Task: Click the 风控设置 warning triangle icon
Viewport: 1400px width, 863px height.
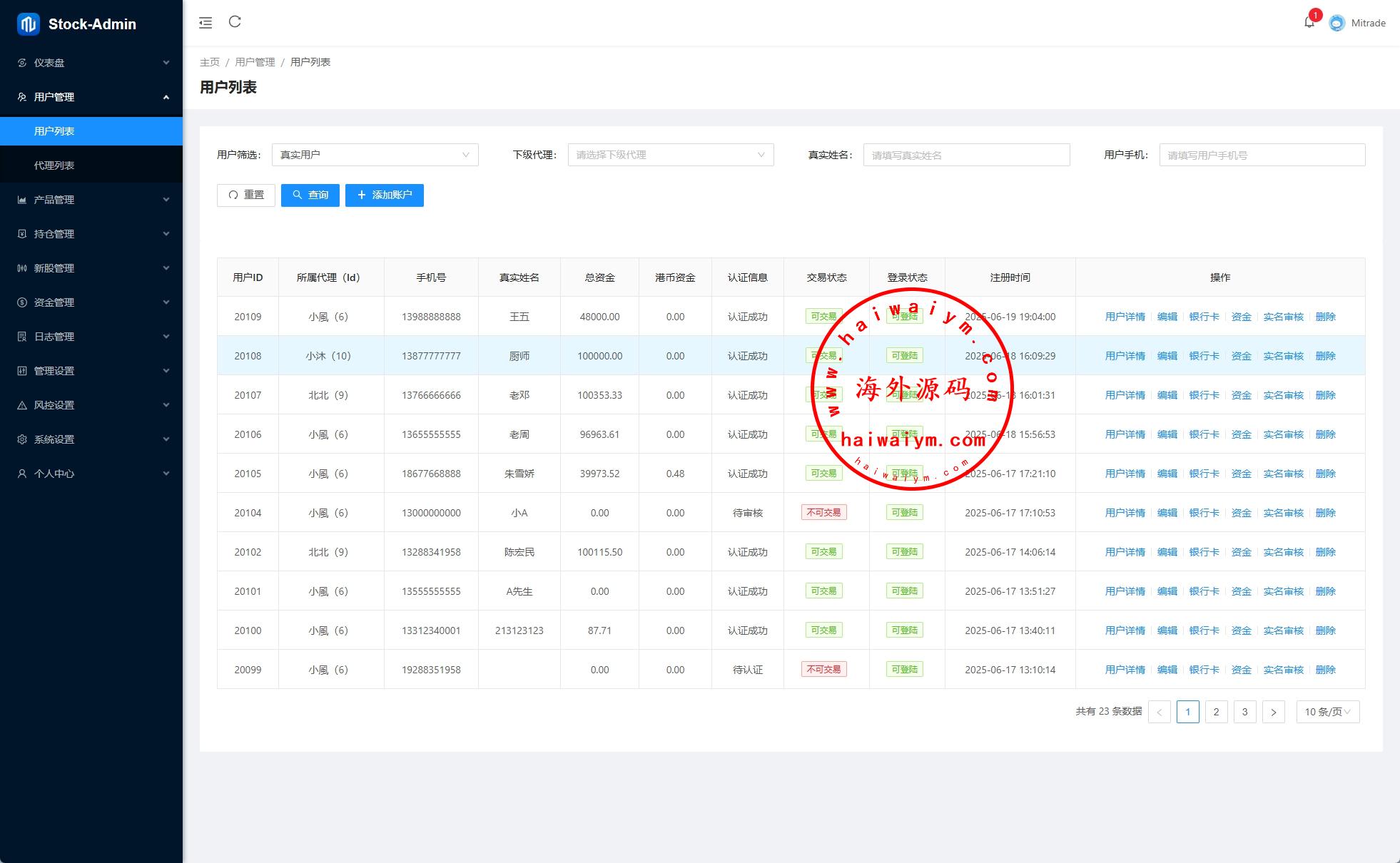Action: pos(22,405)
